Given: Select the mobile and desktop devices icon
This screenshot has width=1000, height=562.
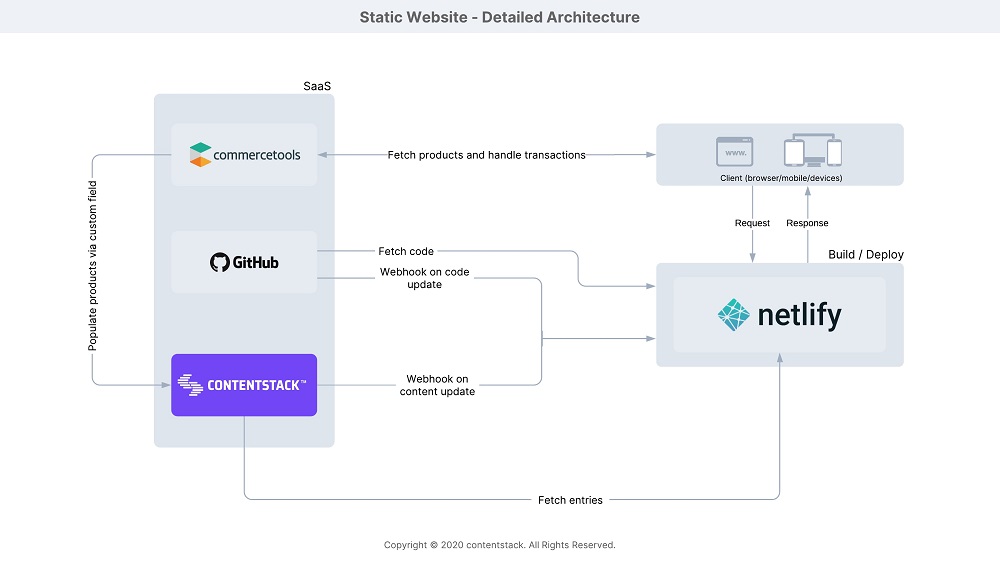Looking at the screenshot, I should (x=812, y=151).
